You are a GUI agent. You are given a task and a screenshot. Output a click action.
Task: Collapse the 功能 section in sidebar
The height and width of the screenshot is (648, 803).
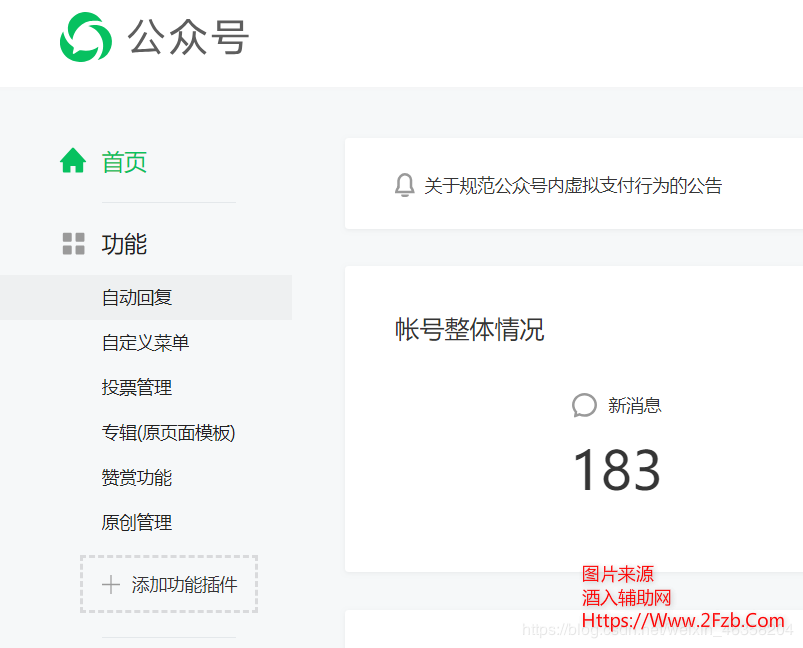click(124, 244)
